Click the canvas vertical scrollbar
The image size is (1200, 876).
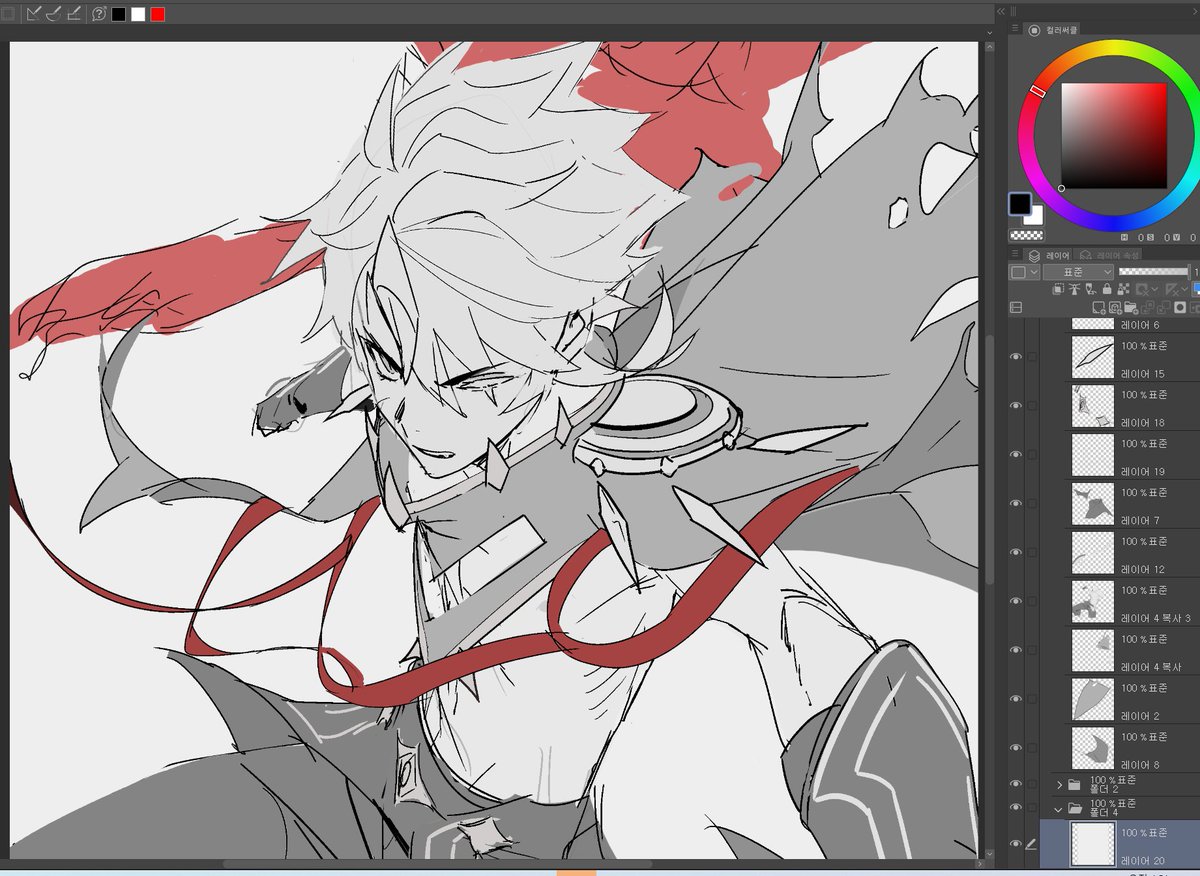[x=990, y=462]
